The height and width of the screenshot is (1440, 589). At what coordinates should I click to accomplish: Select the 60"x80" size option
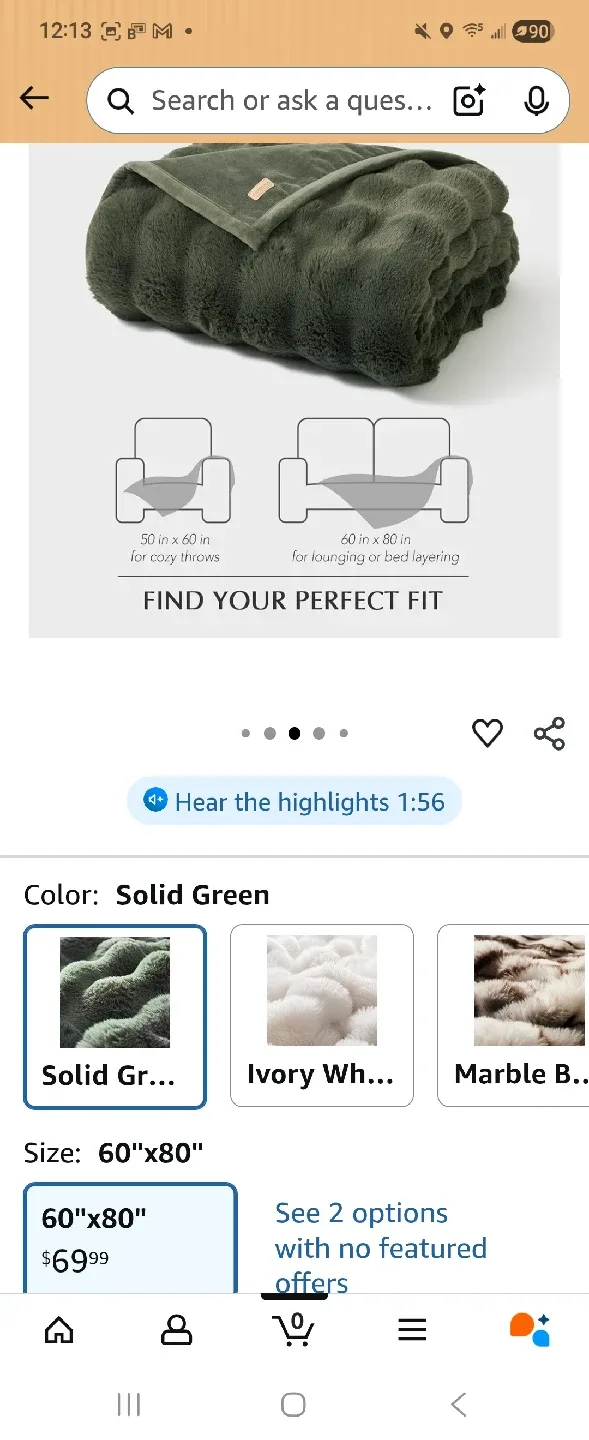click(131, 1240)
